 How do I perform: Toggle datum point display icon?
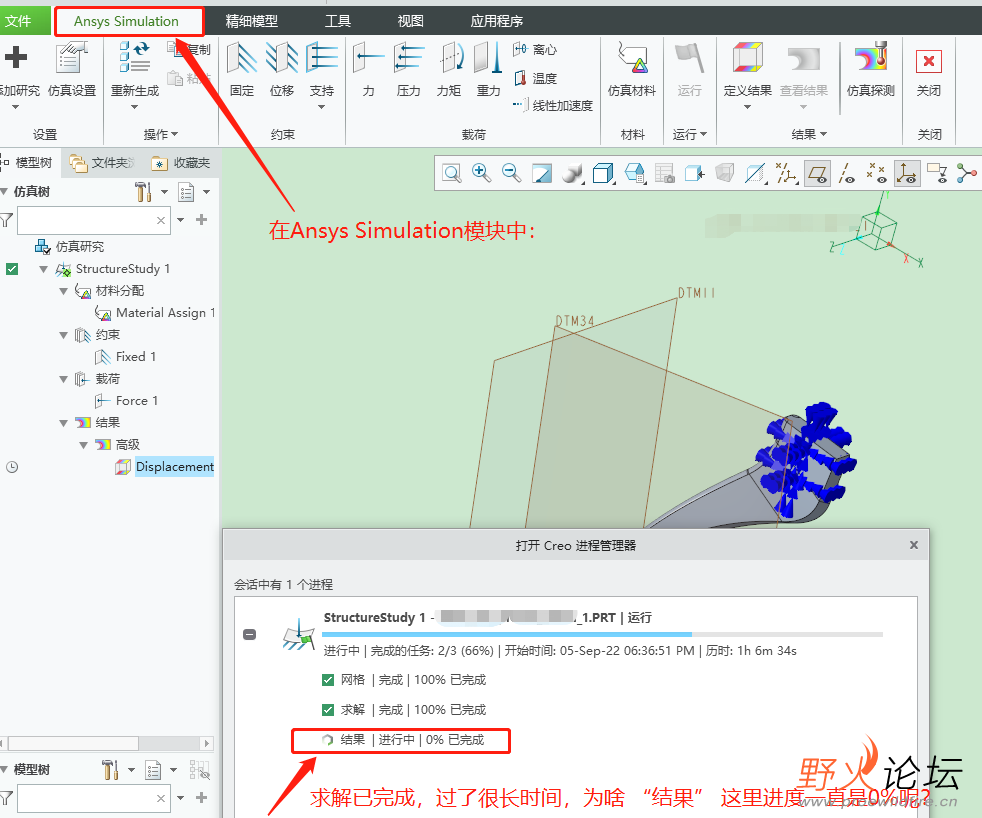tap(876, 173)
